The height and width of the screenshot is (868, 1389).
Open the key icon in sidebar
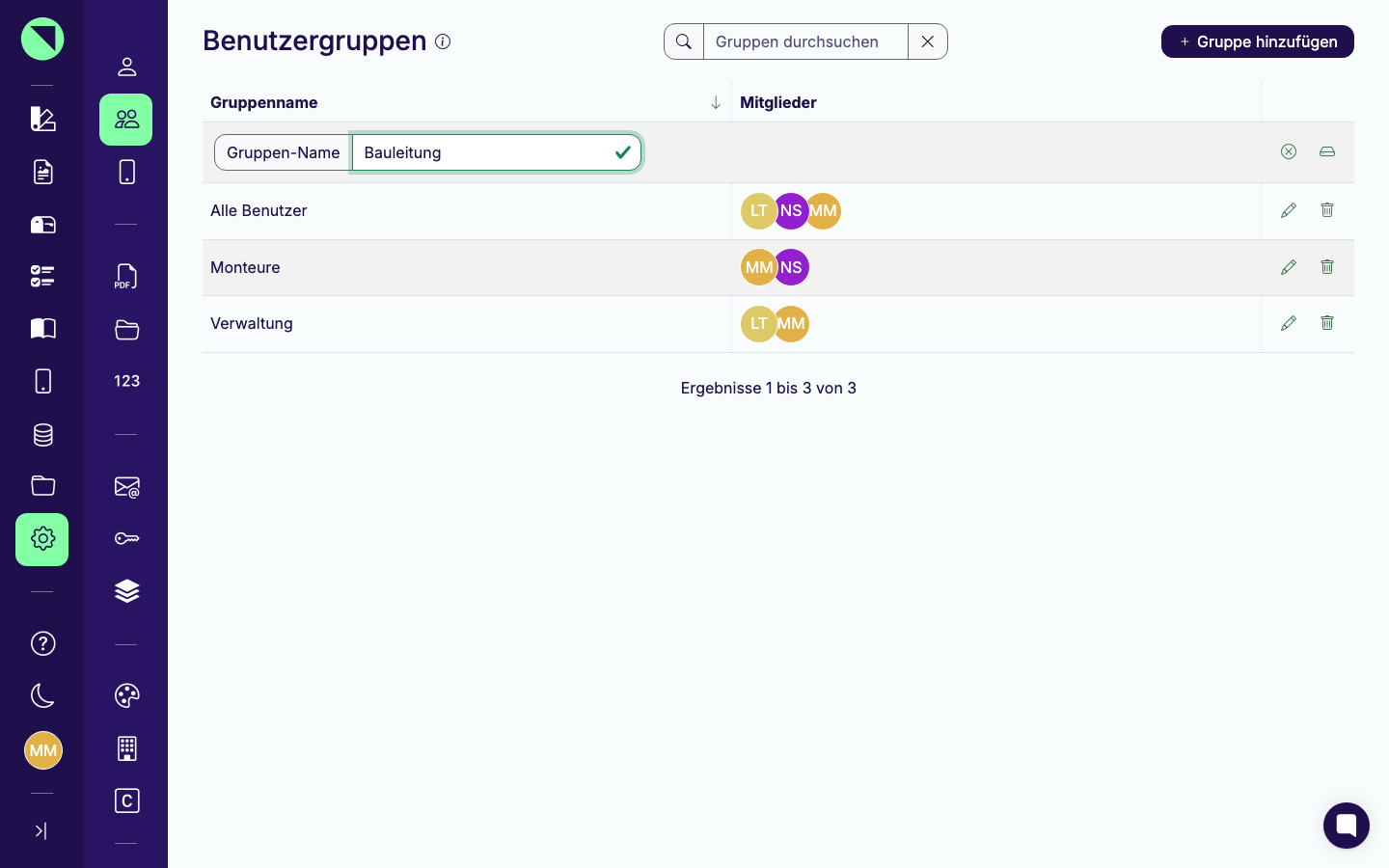point(126,538)
